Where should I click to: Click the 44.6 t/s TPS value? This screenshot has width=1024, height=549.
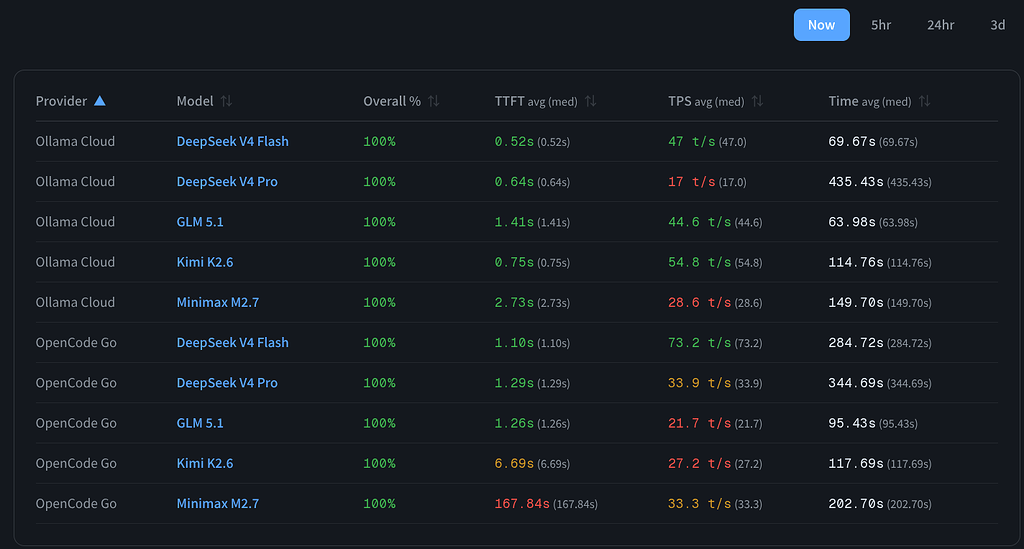(x=699, y=222)
